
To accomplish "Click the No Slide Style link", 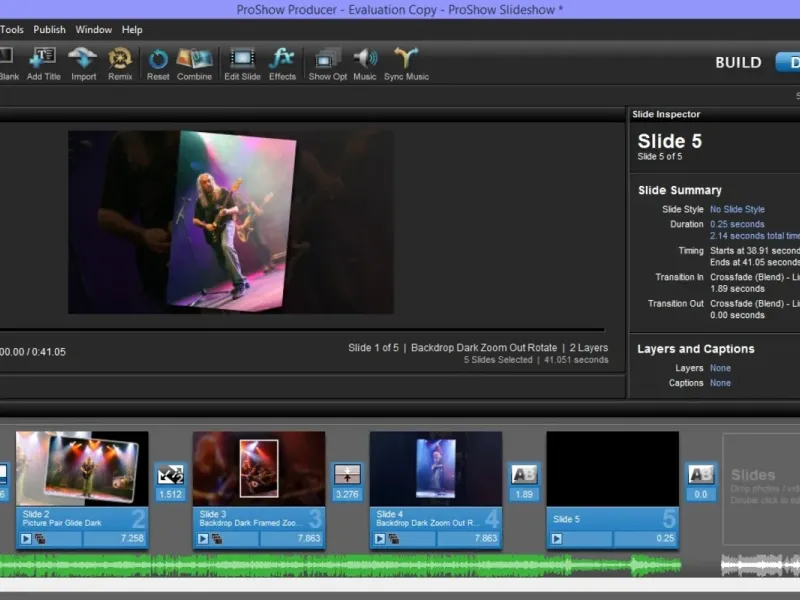I will tap(737, 210).
